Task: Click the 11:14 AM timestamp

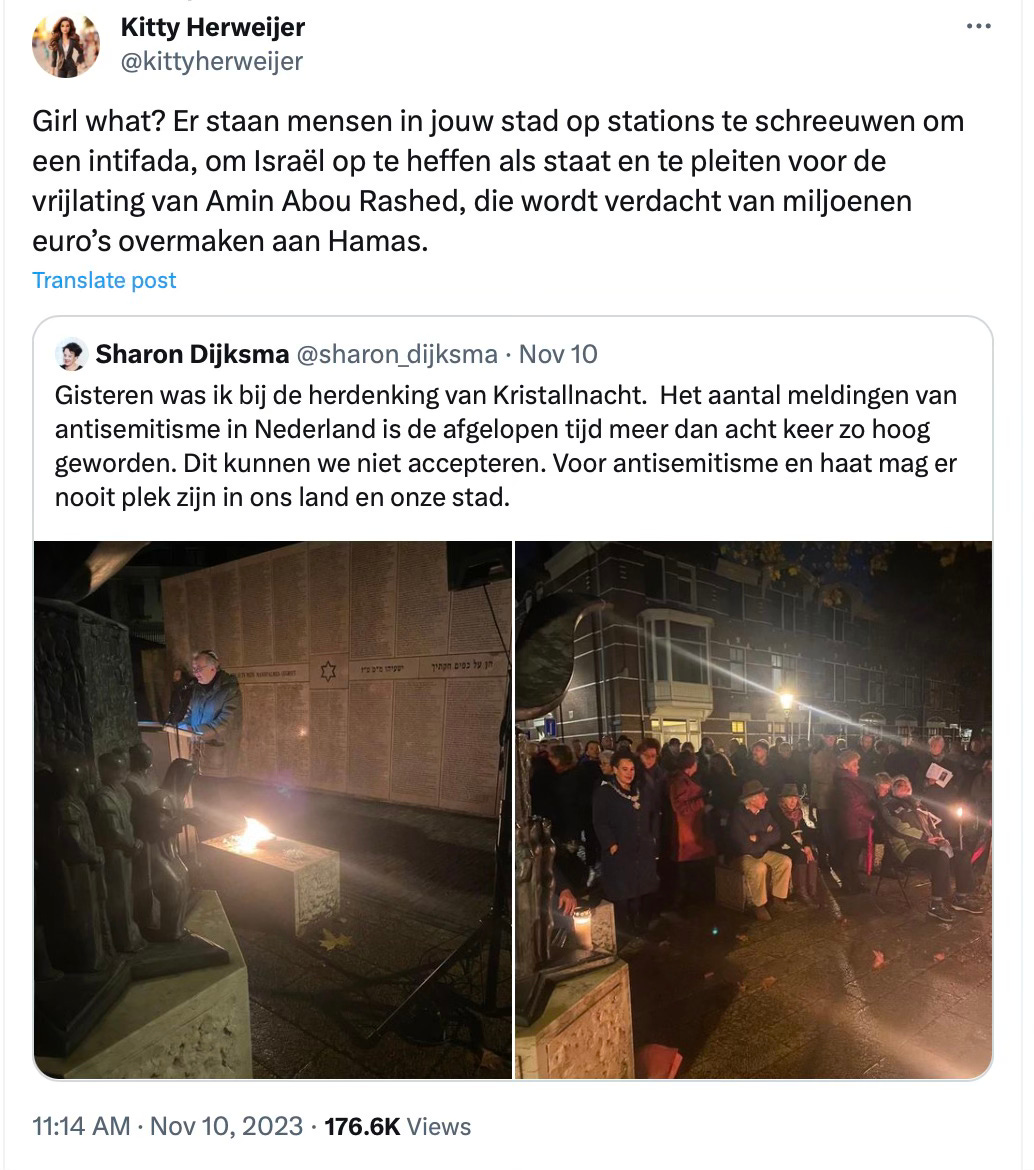Action: pyautogui.click(x=81, y=1126)
